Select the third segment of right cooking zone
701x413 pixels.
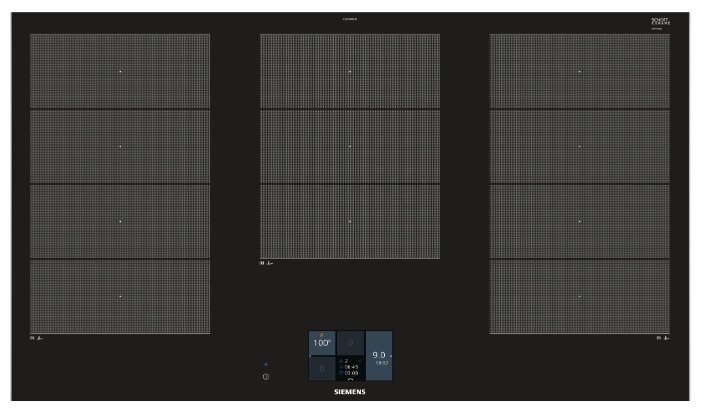coord(579,221)
